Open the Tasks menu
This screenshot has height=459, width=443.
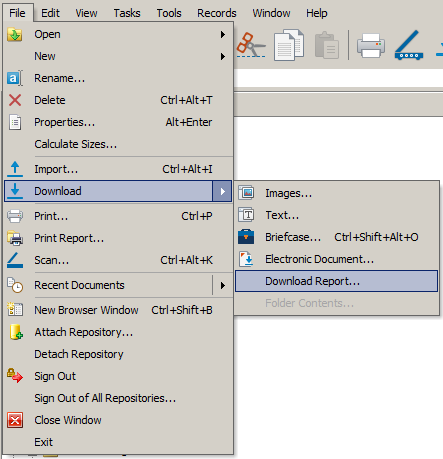pyautogui.click(x=127, y=13)
